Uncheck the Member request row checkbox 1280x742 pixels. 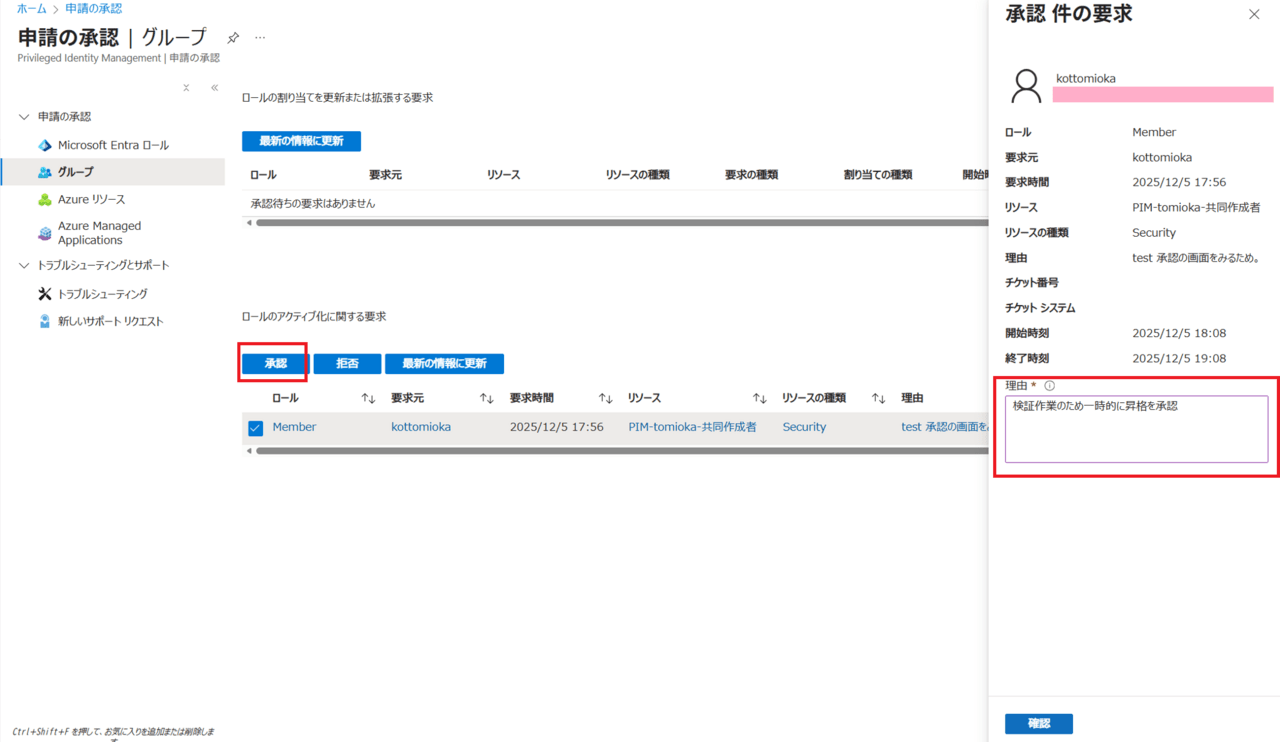point(255,428)
